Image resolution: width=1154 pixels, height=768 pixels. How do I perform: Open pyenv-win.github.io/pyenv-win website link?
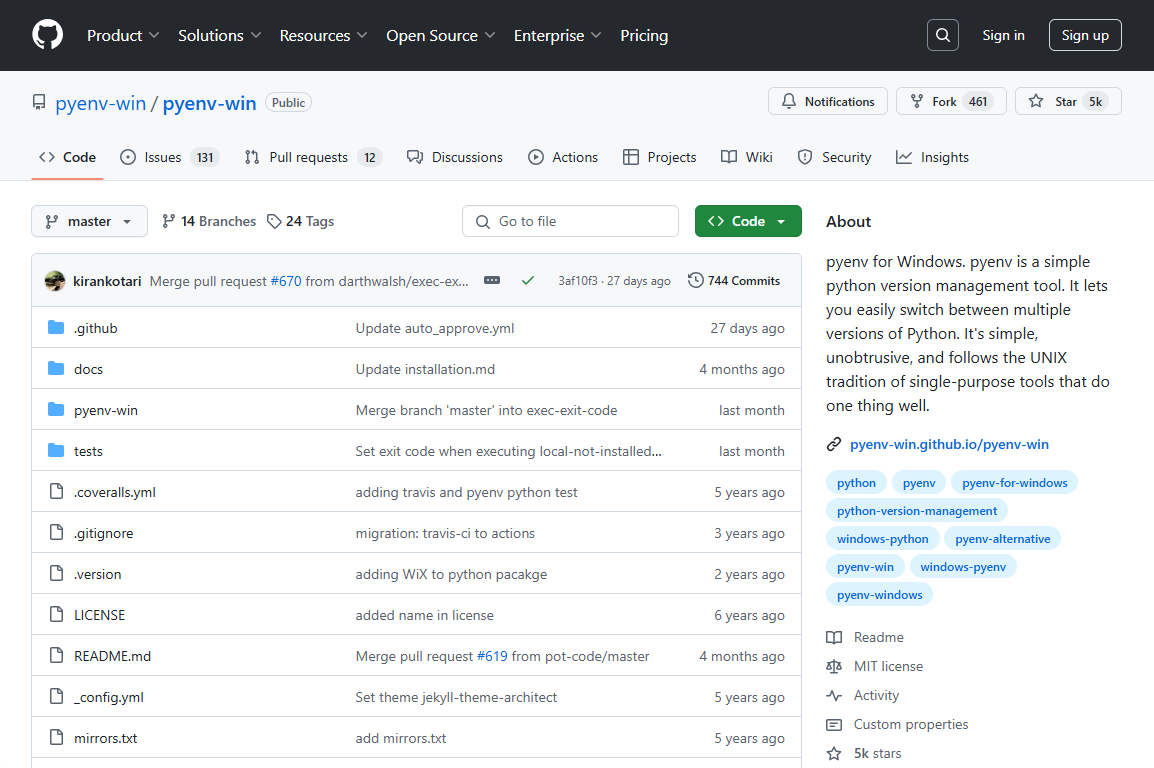coord(949,444)
